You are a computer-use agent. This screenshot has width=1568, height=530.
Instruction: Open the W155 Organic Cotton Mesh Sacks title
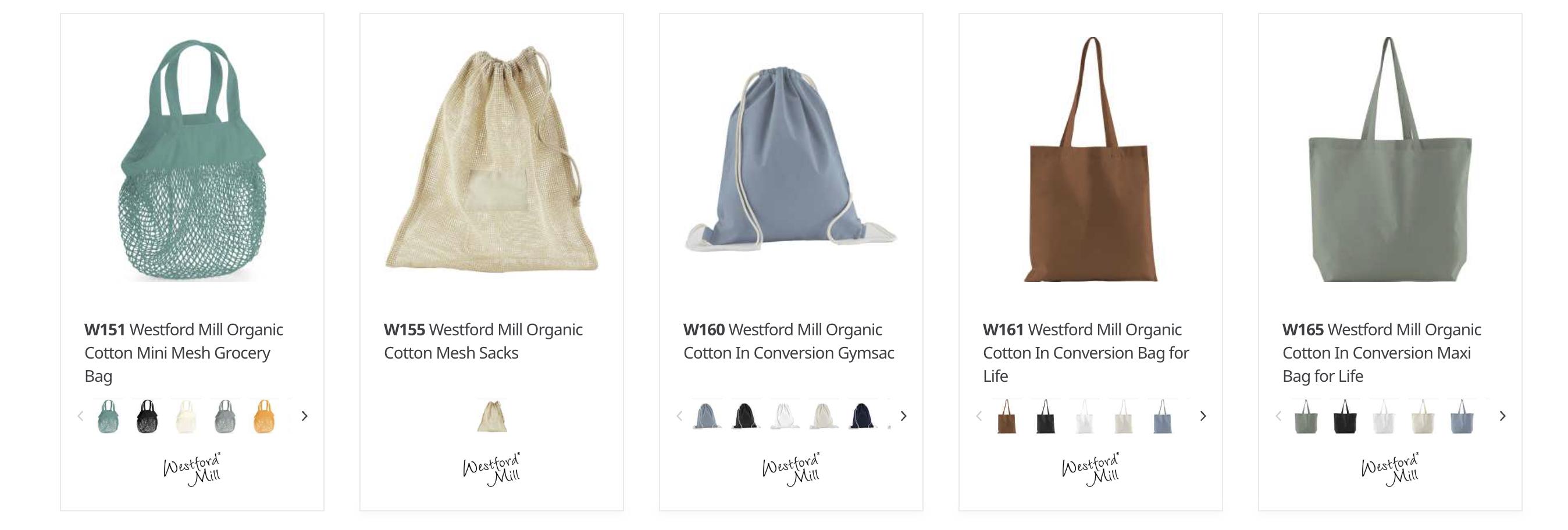click(x=483, y=341)
